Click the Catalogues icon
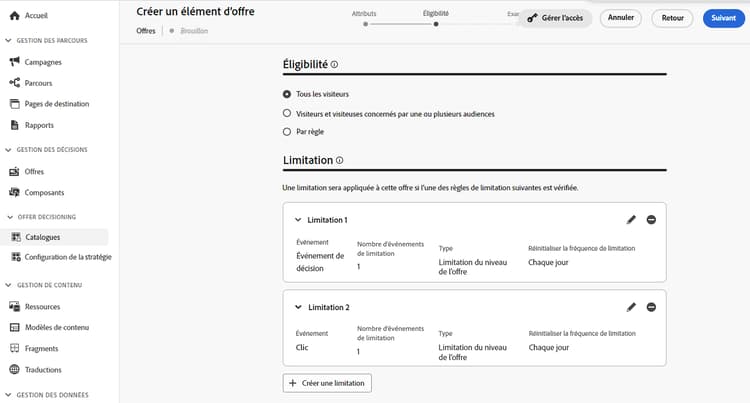750x403 pixels. click(16, 237)
